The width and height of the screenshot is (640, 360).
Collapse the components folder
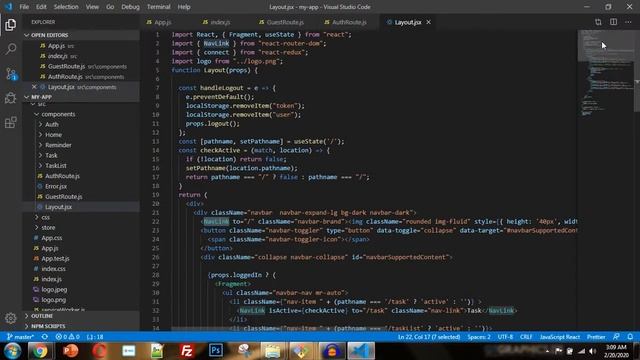coord(58,114)
